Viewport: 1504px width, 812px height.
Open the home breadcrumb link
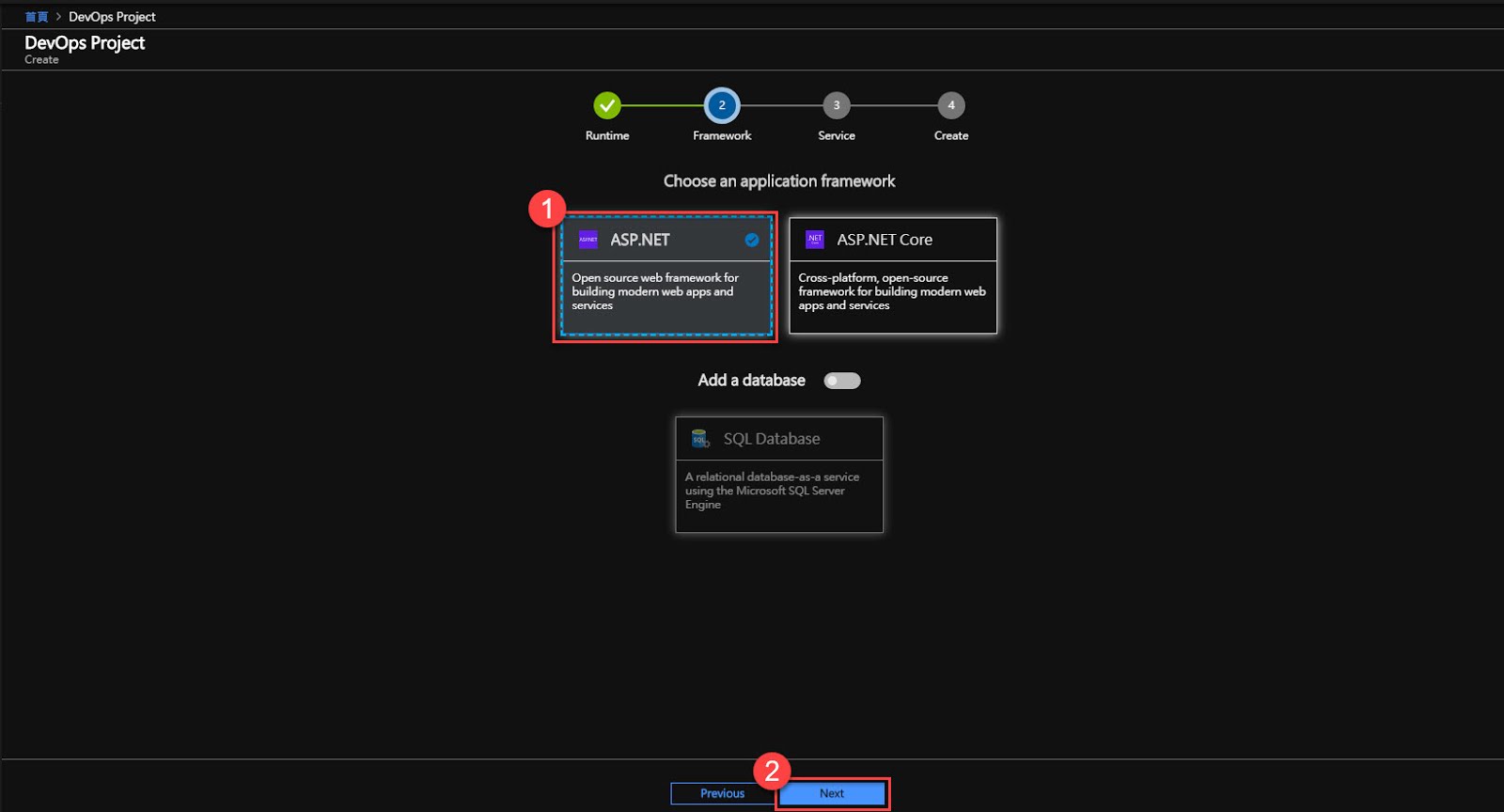click(x=37, y=17)
